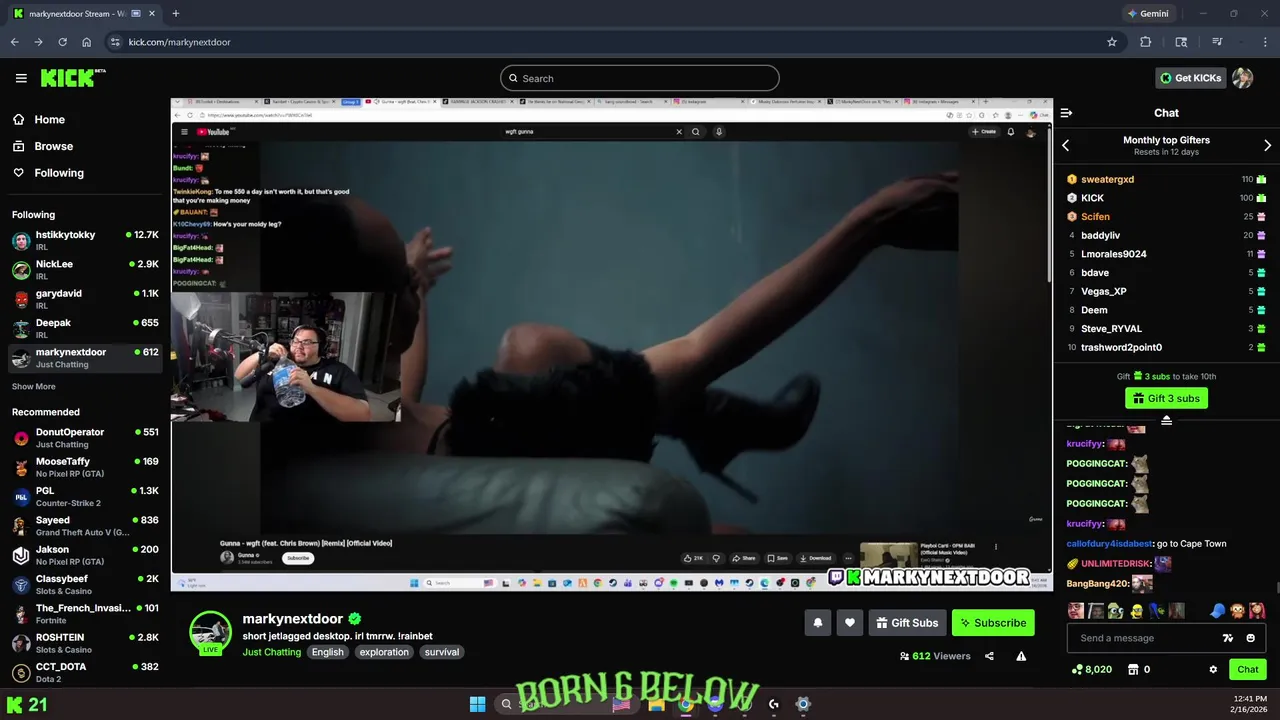This screenshot has height=720, width=1280.
Task: Open the channel points shop icon
Action: [x=1133, y=669]
